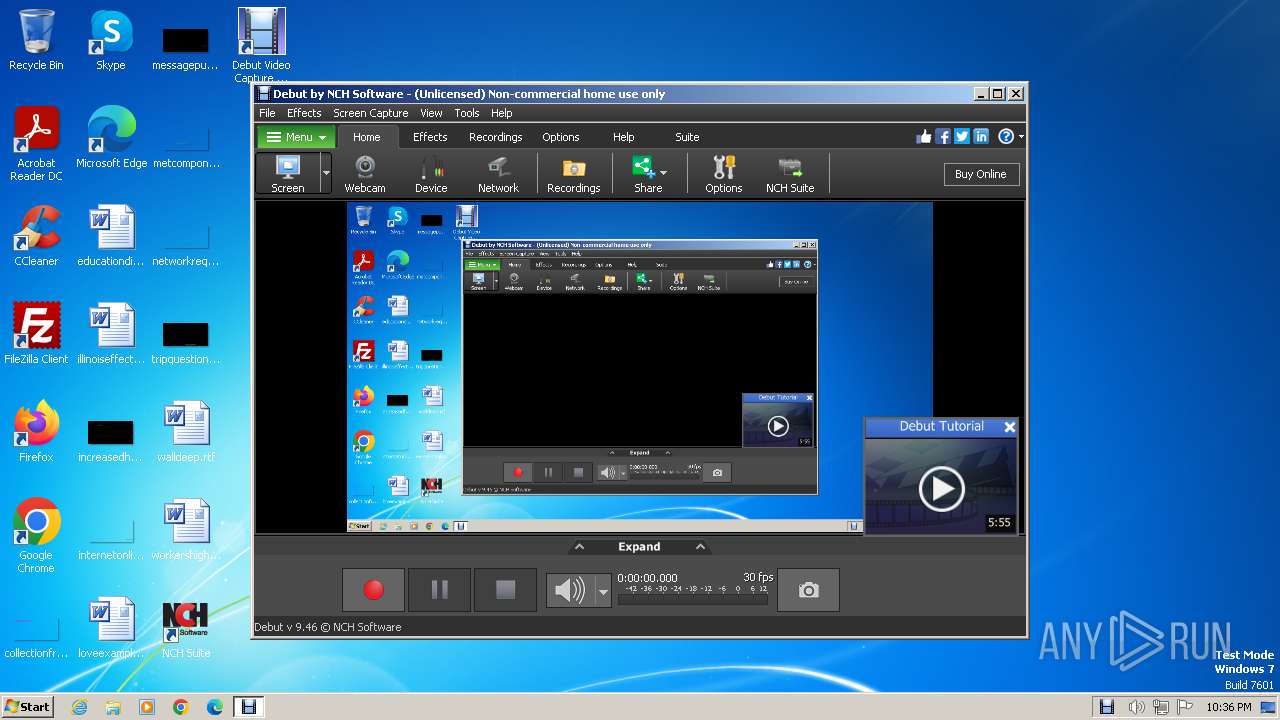Viewport: 1280px width, 720px height.
Task: Open Recycle Bin desktop icon
Action: coord(36,40)
